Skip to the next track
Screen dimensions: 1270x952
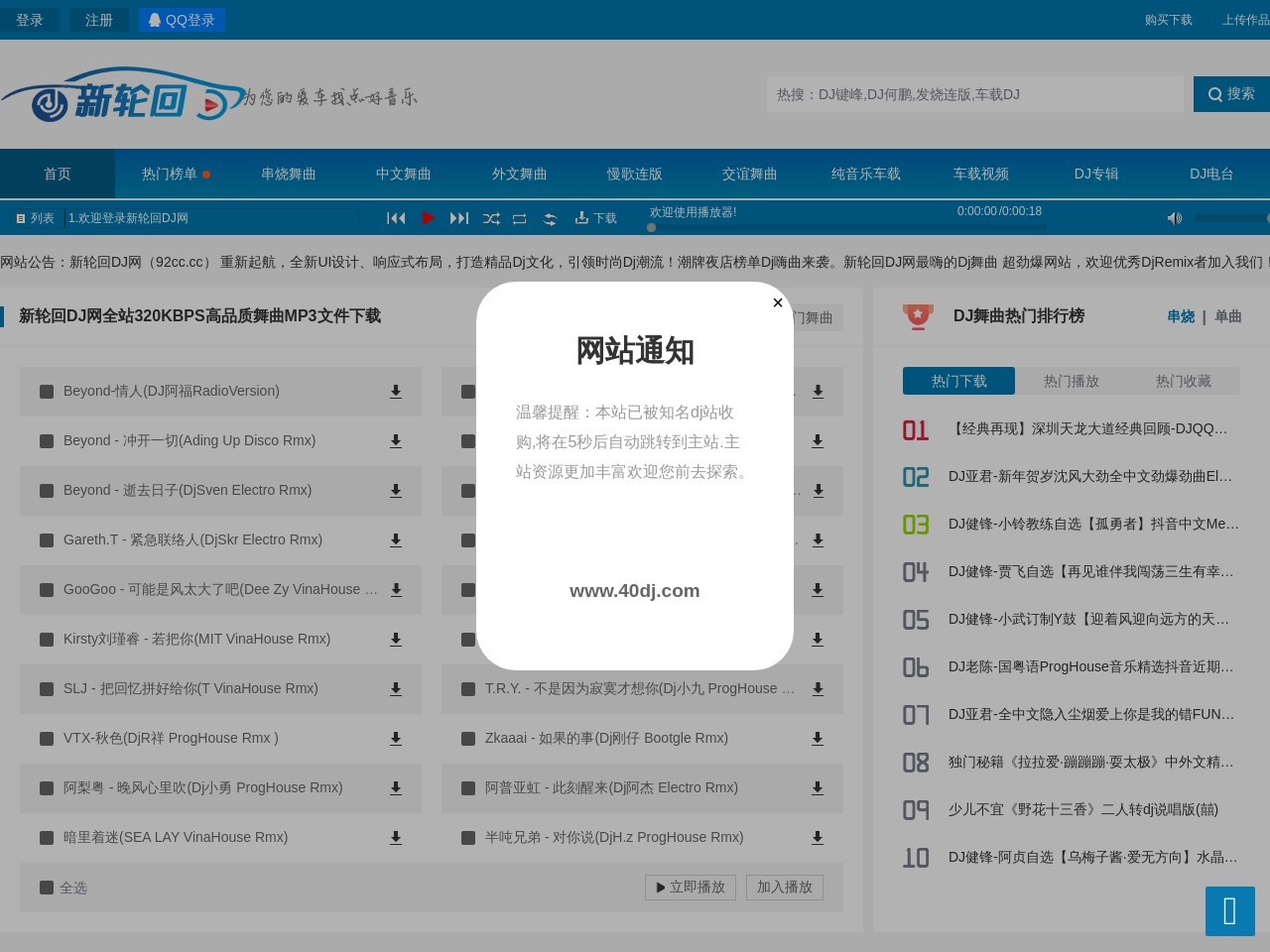point(459,218)
